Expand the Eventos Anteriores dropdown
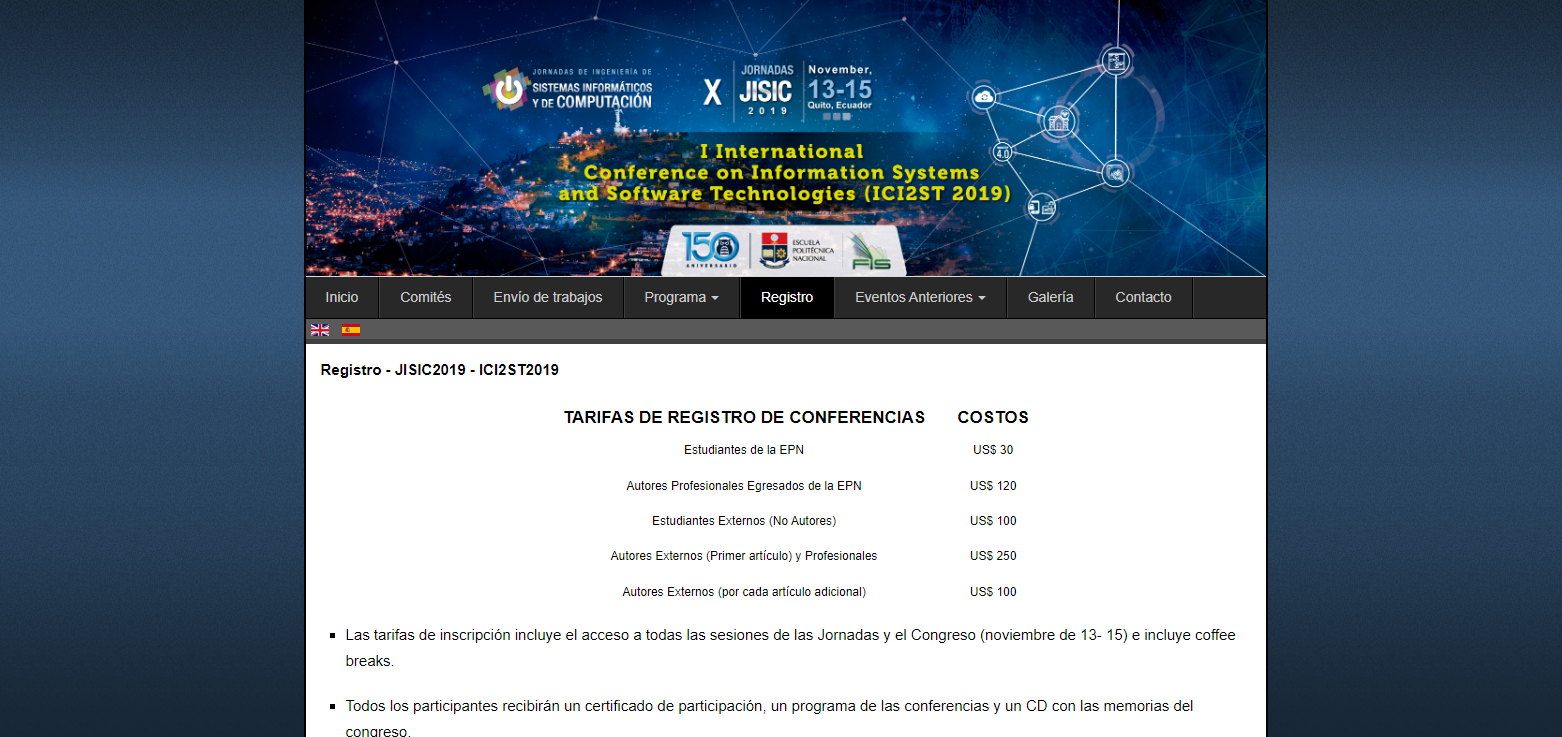The image size is (1562, 737). click(x=919, y=297)
